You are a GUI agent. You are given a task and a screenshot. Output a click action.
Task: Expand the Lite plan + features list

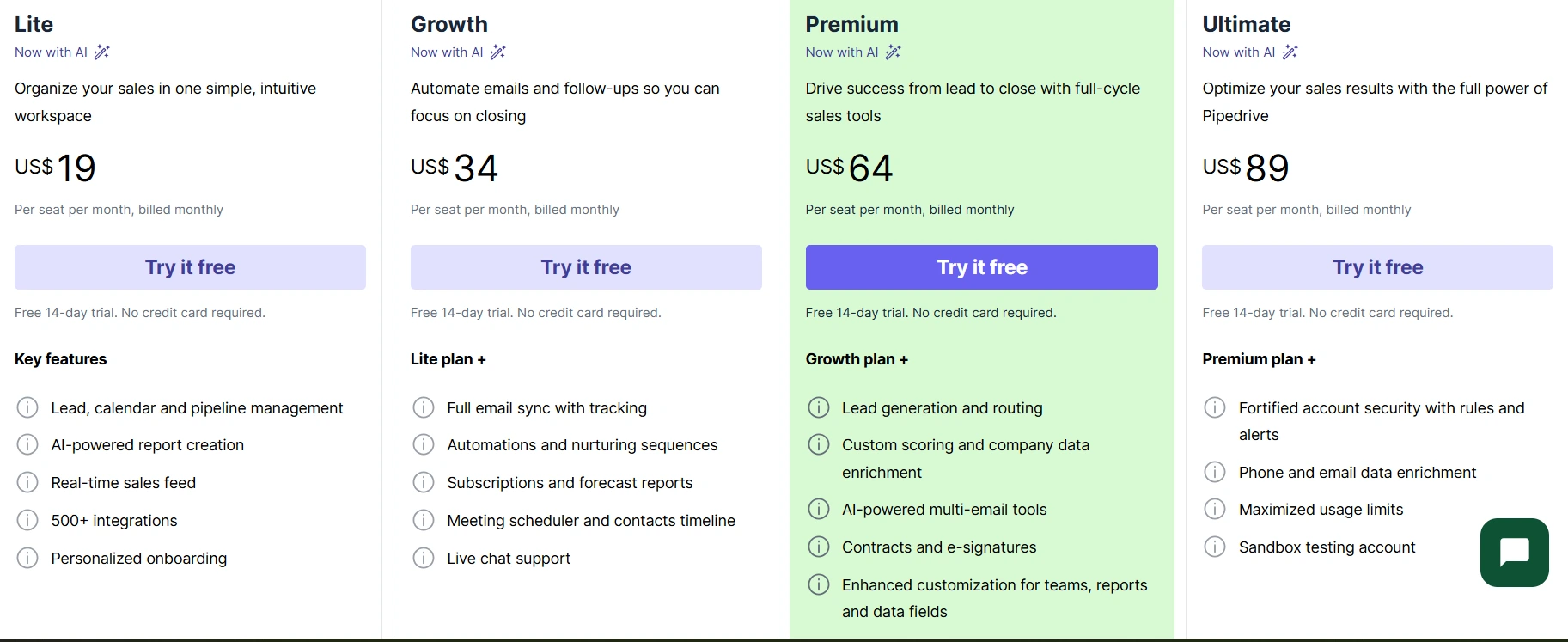(448, 359)
